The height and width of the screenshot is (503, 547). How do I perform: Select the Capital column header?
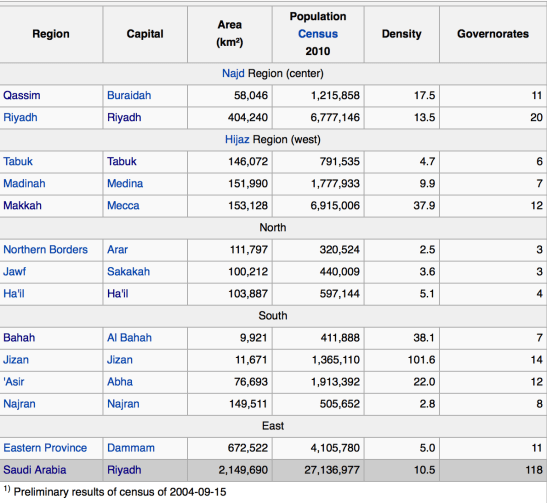[145, 34]
